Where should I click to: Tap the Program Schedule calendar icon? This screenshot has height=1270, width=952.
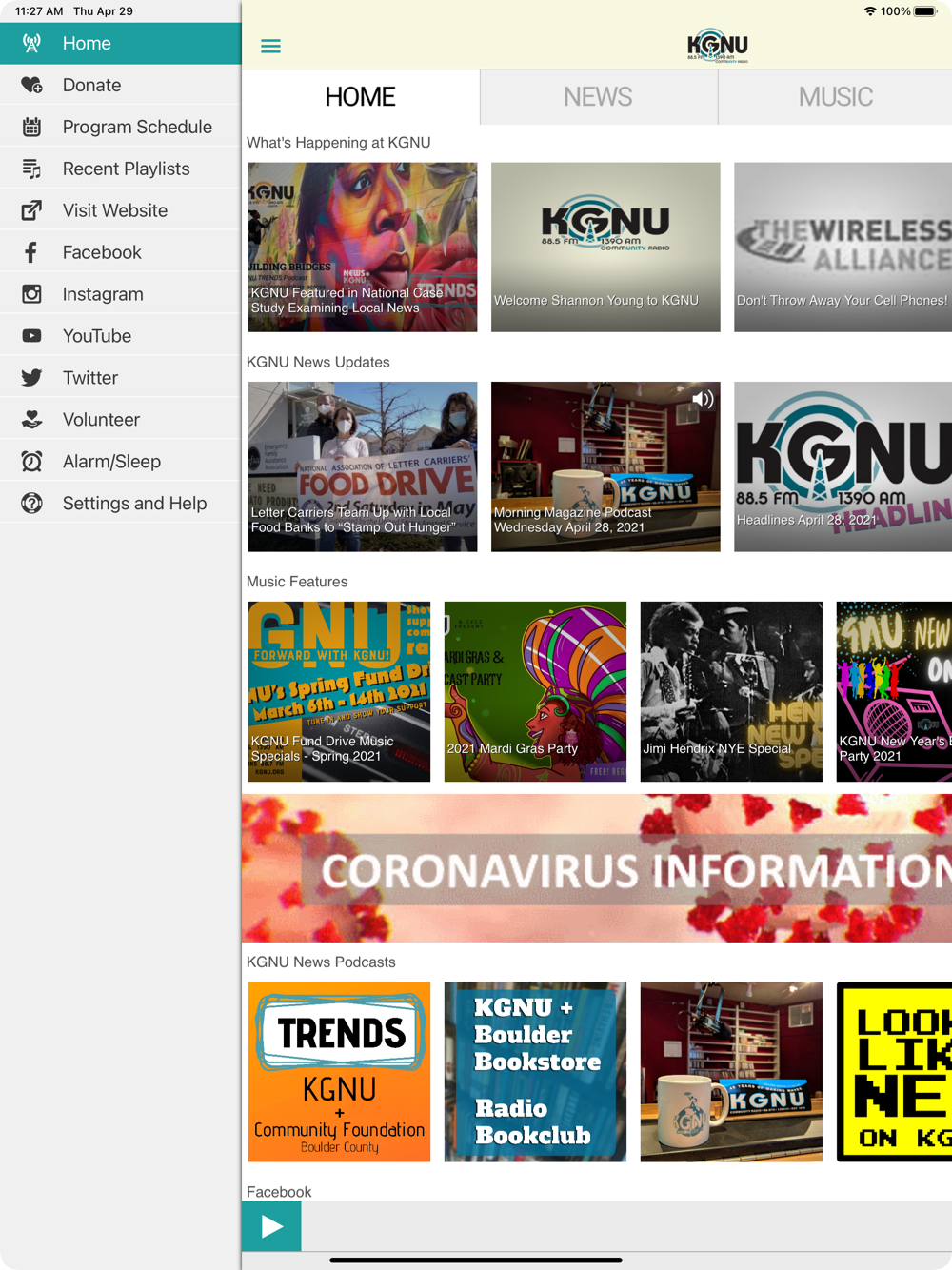[31, 128]
